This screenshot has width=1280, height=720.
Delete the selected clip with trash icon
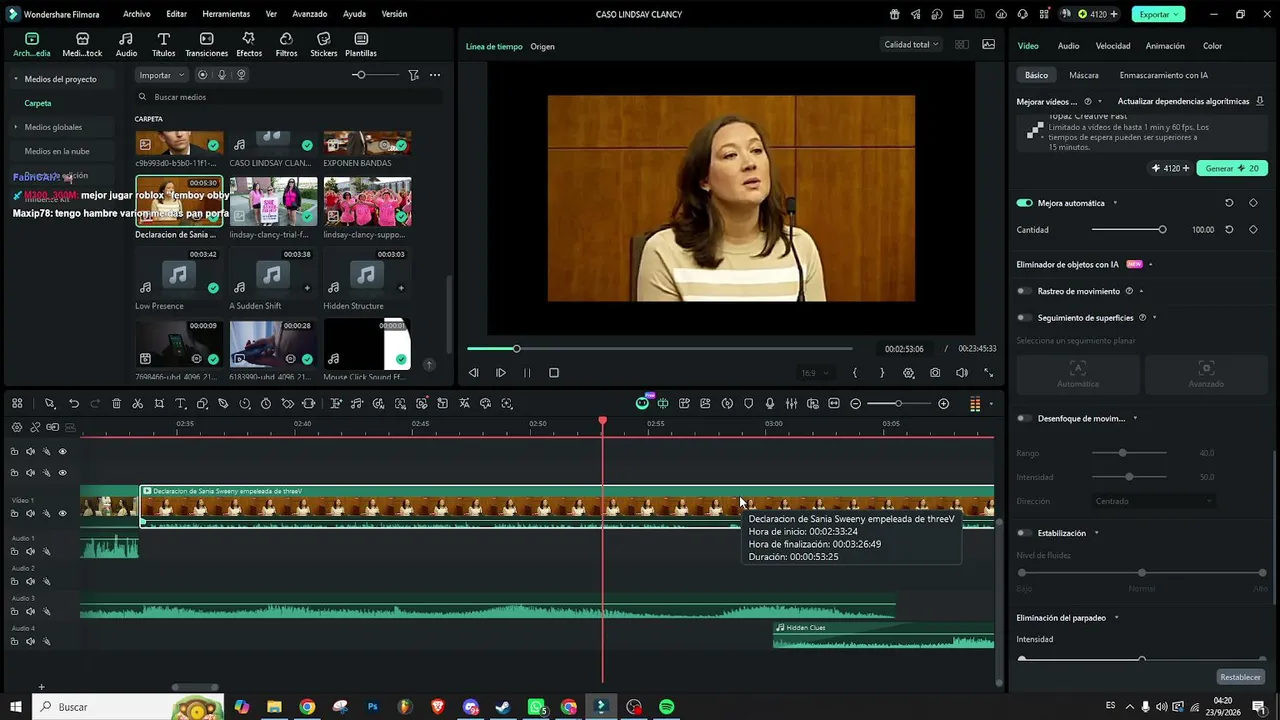[116, 403]
